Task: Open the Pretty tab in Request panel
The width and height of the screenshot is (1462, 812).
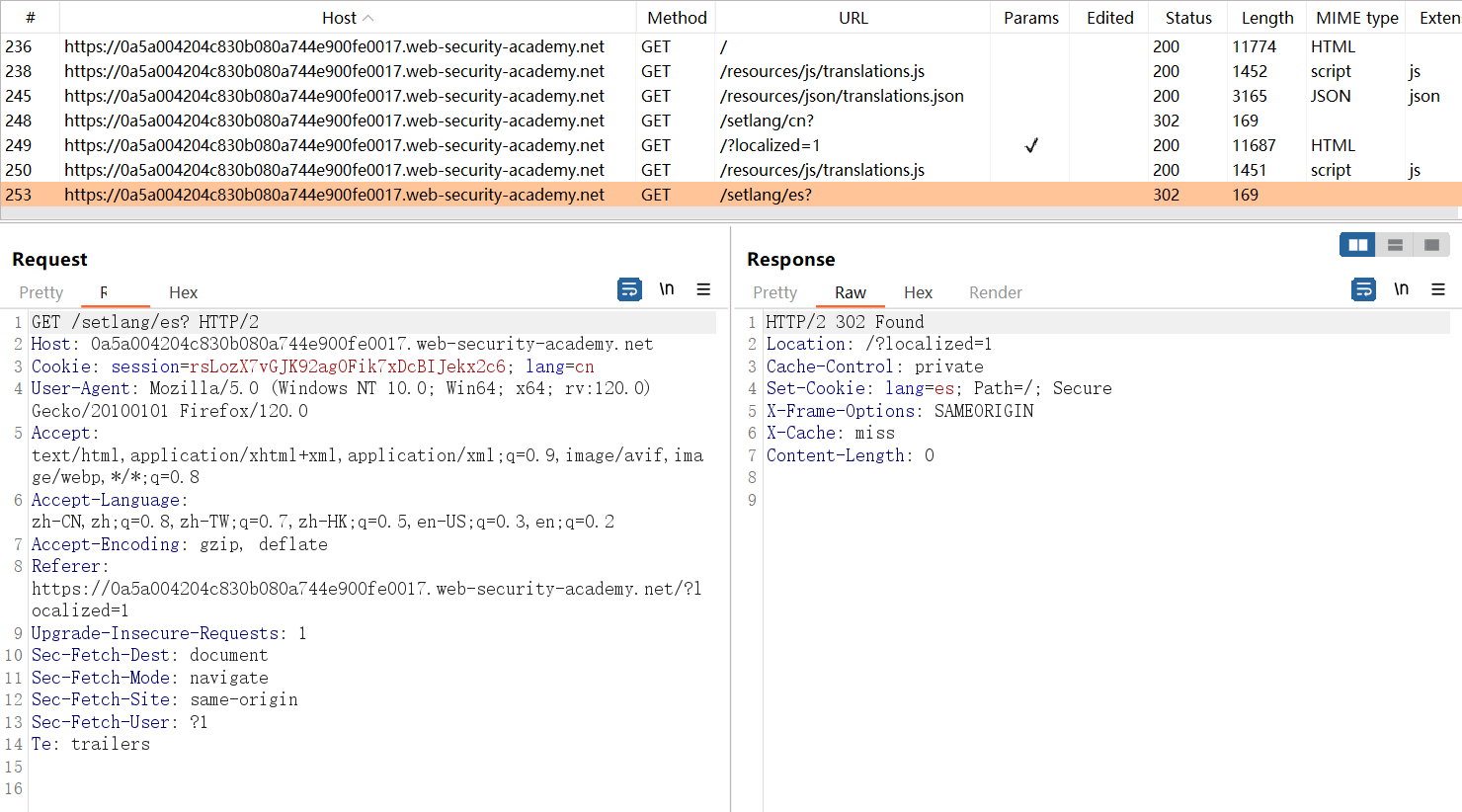Action: tap(41, 292)
